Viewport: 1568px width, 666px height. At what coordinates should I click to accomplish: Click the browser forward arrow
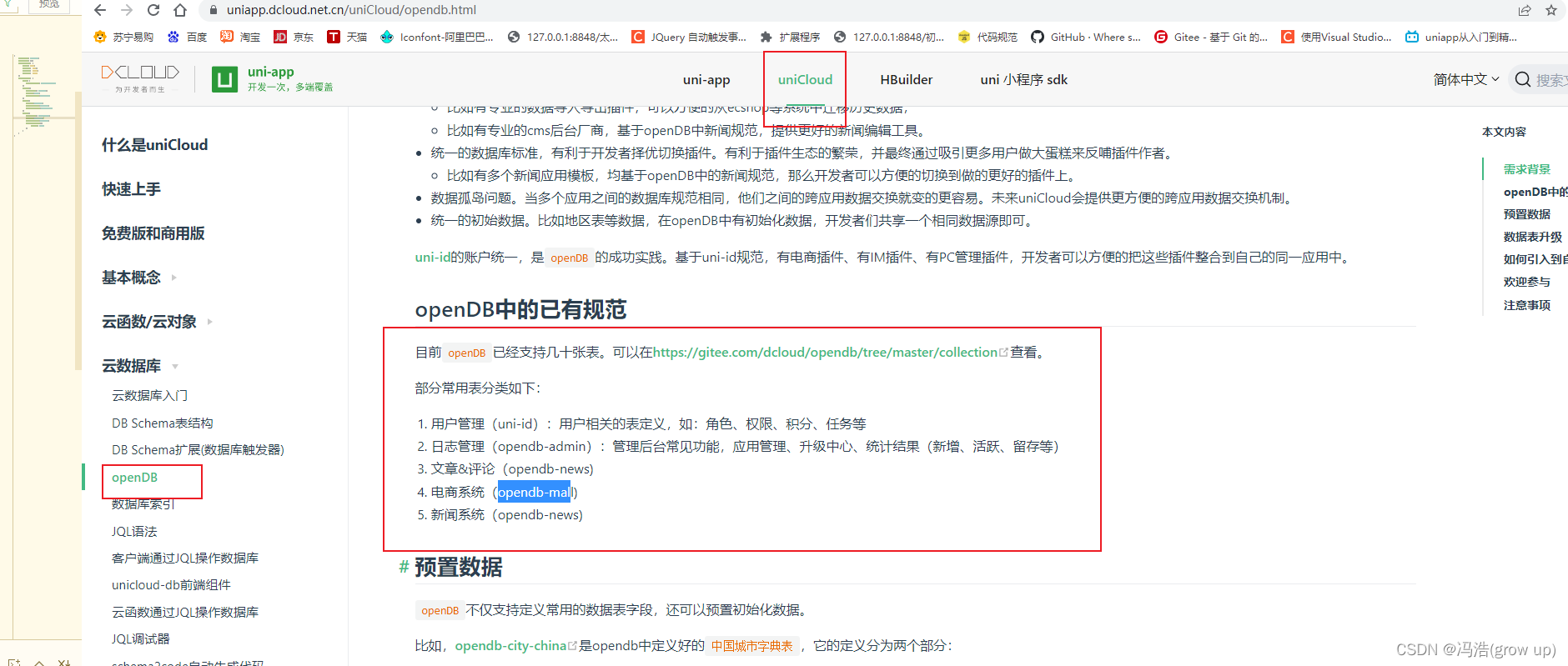tap(127, 10)
